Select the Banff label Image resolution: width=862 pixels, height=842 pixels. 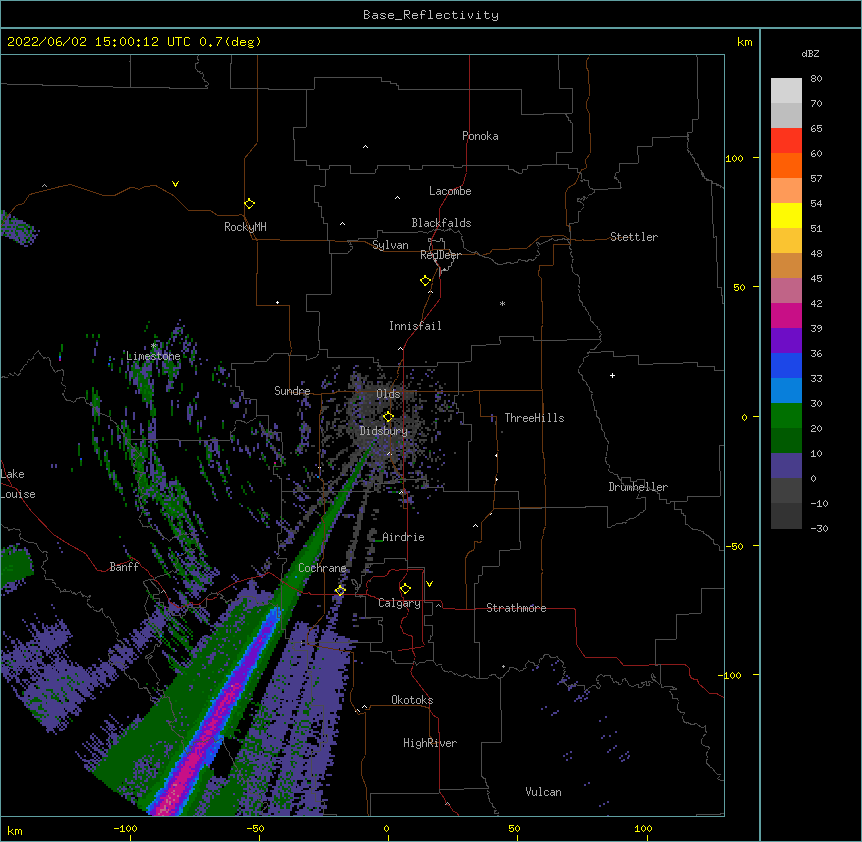click(x=124, y=567)
